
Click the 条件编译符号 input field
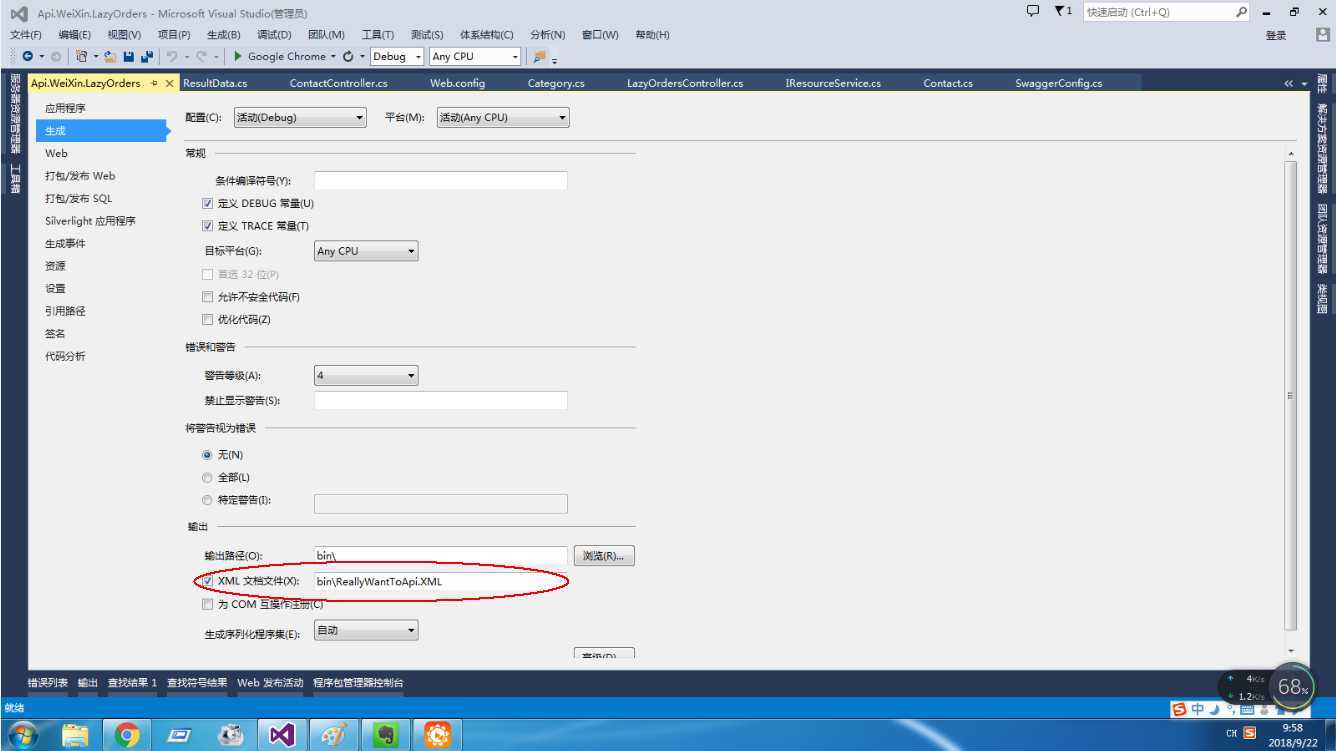tap(441, 181)
